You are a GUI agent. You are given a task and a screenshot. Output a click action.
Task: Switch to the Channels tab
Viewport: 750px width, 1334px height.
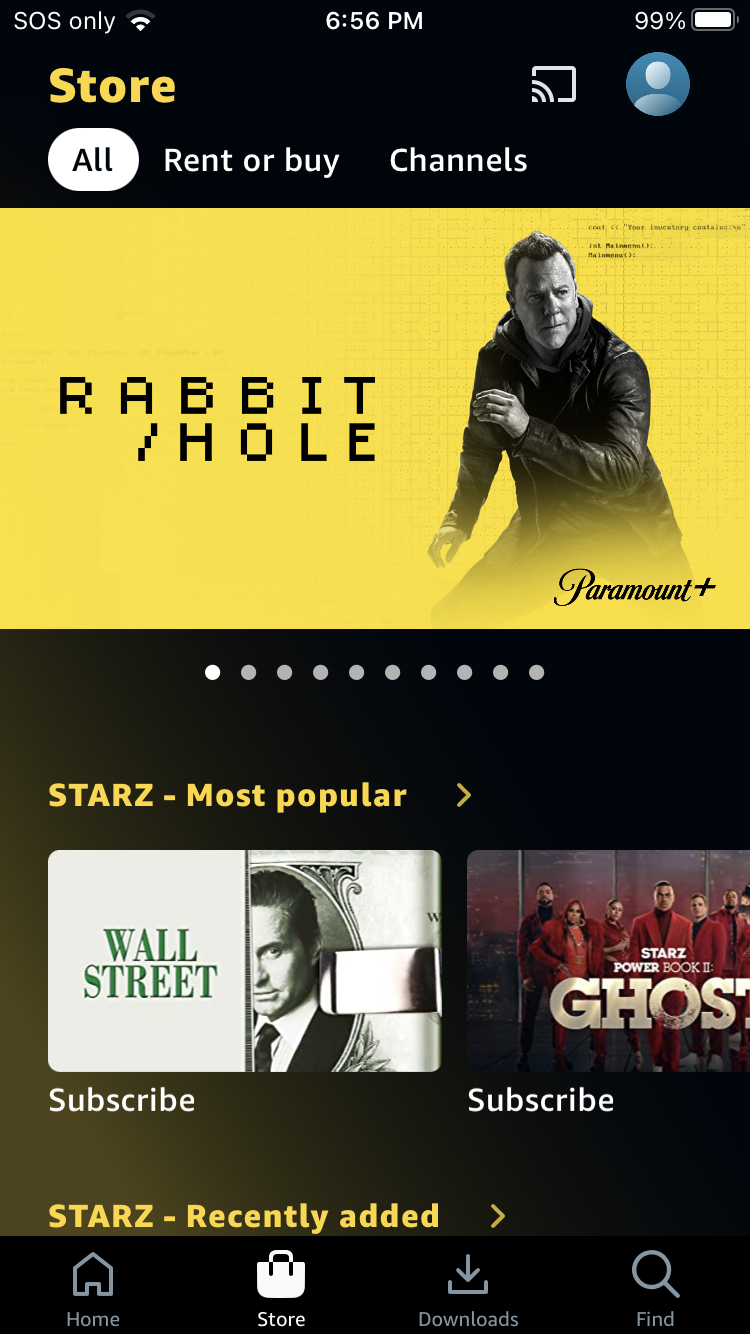(x=458, y=160)
